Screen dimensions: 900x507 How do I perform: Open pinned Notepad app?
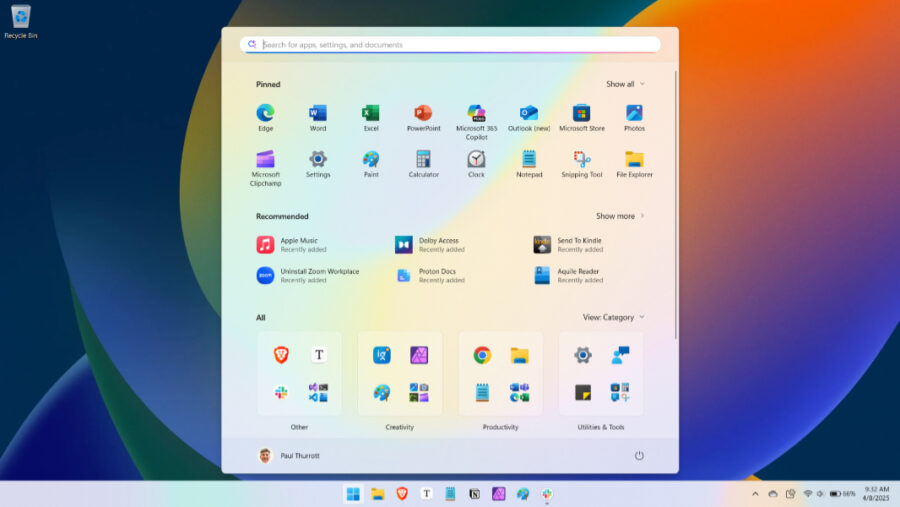pos(529,164)
